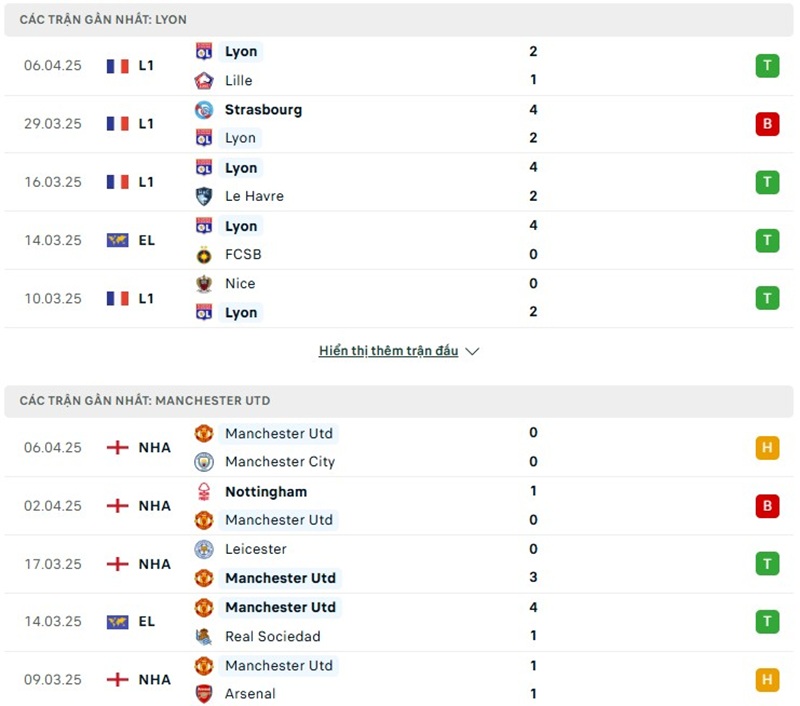This screenshot has width=800, height=706.
Task: Expand the 'Hiển thị thêm trận đấu' chevron
Action: pos(473,352)
